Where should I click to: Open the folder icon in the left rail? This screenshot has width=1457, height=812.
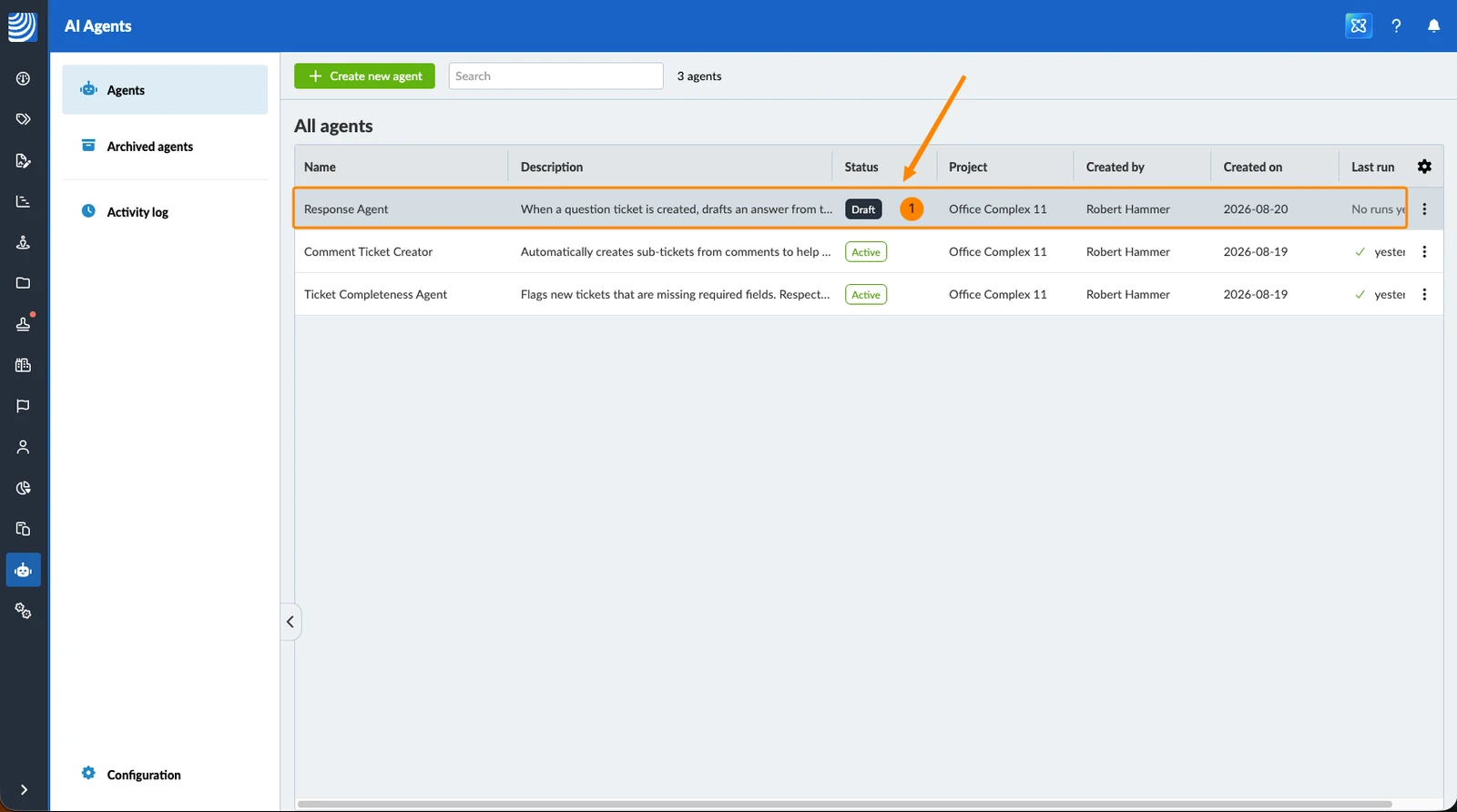click(x=24, y=283)
